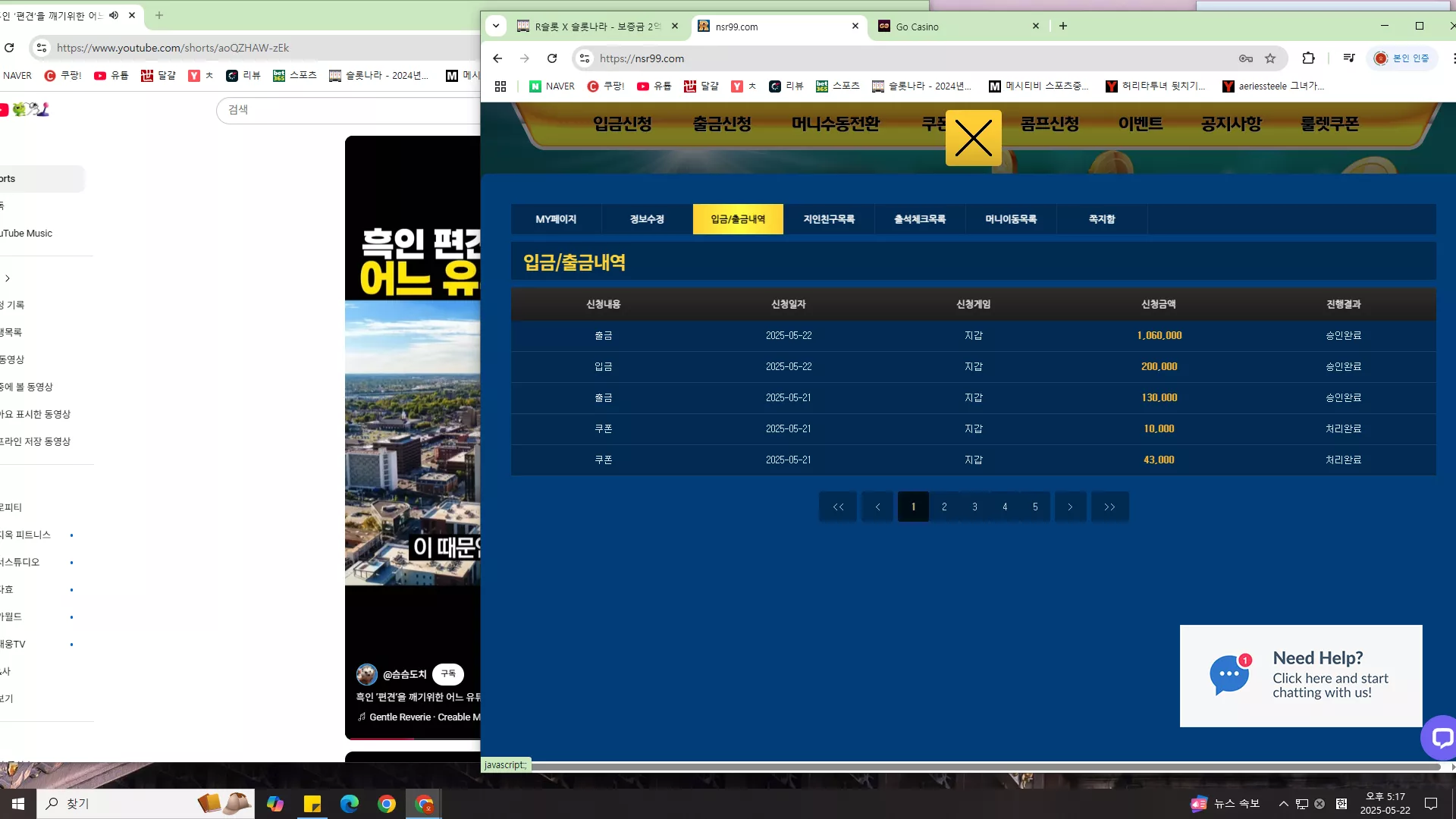Open the saved passwords key icon
This screenshot has width=1456, height=819.
[1245, 58]
